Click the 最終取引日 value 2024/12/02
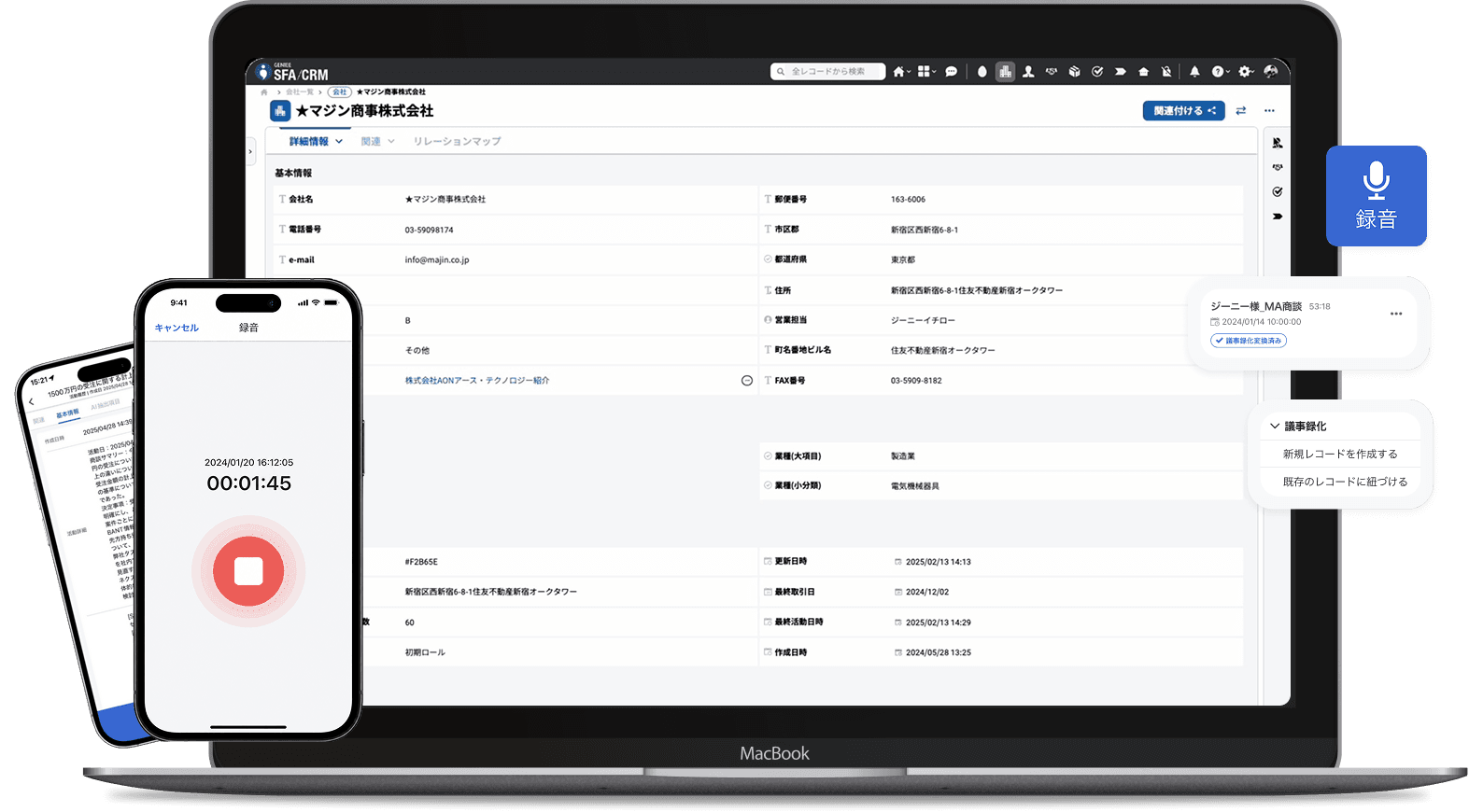1469x812 pixels. point(927,592)
